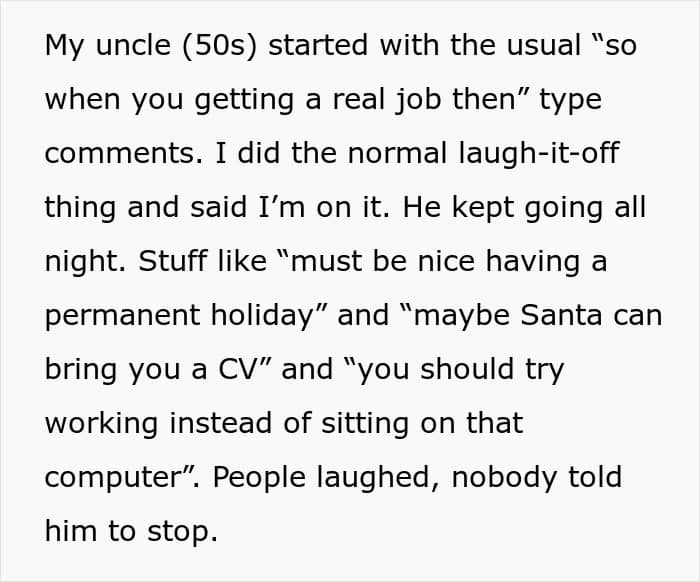Click the word "nice"
The height and width of the screenshot is (582, 700).
453,262
